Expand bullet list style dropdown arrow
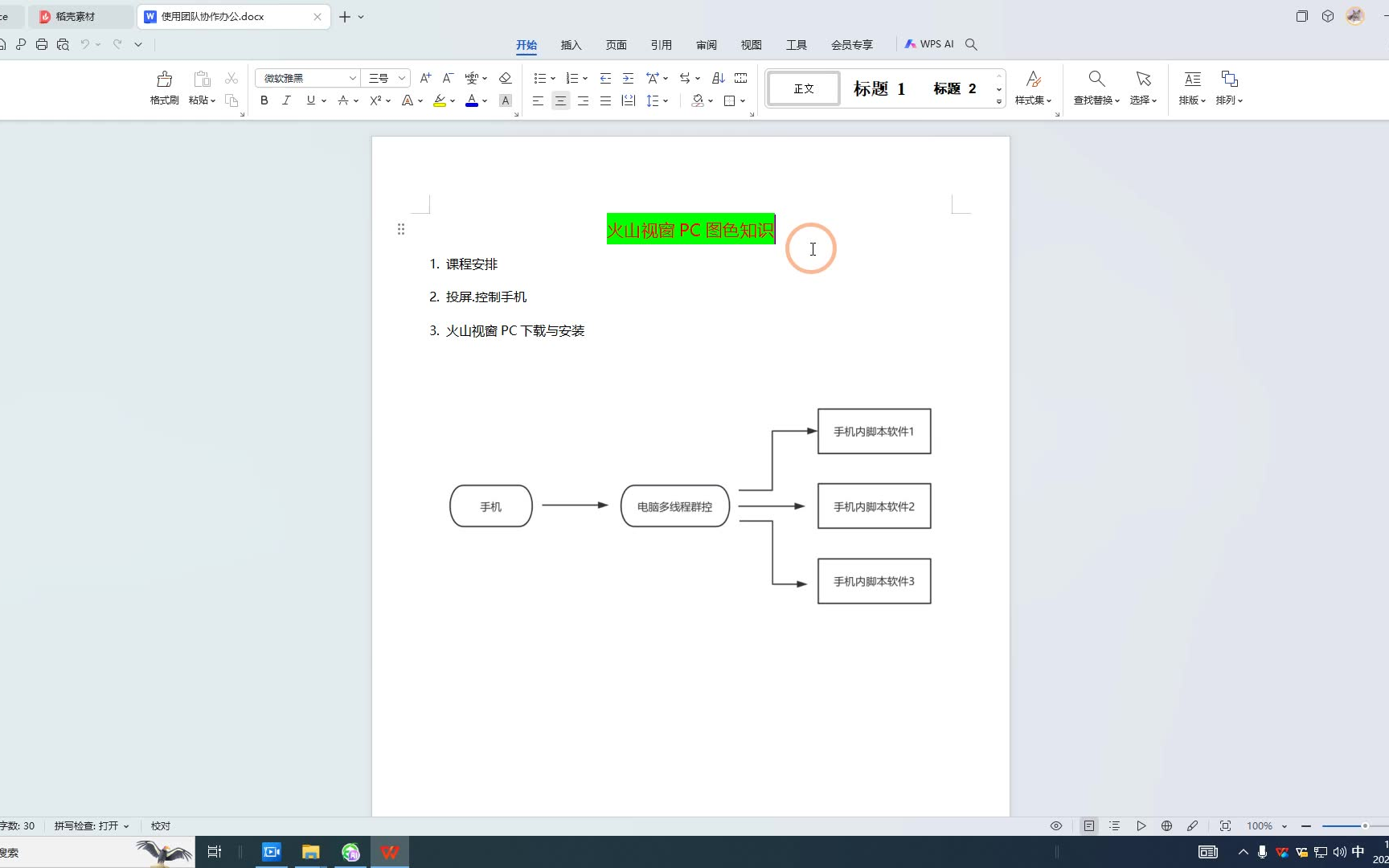This screenshot has height=868, width=1389. point(553,79)
